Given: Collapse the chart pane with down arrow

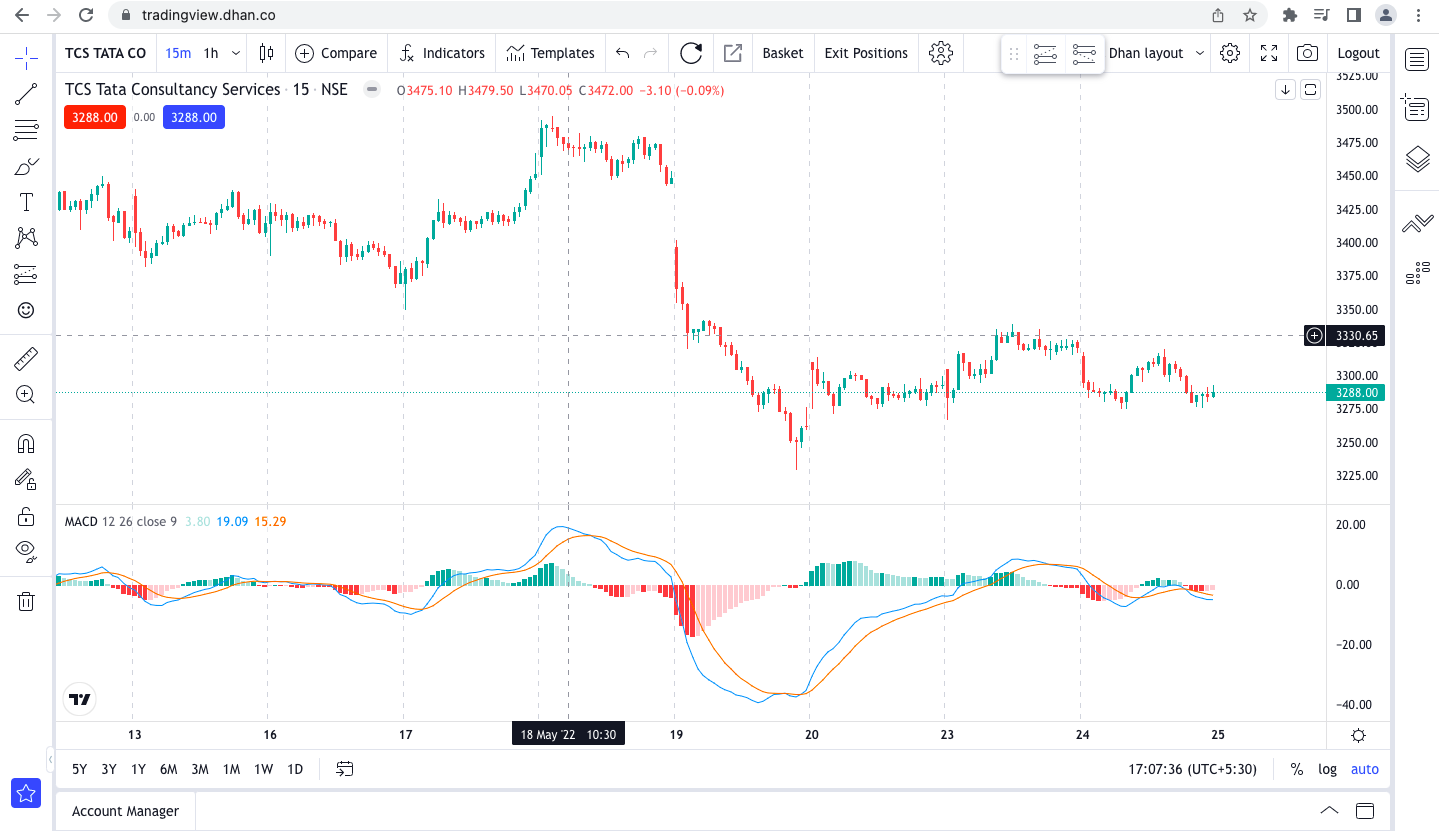Looking at the screenshot, I should tap(1286, 90).
